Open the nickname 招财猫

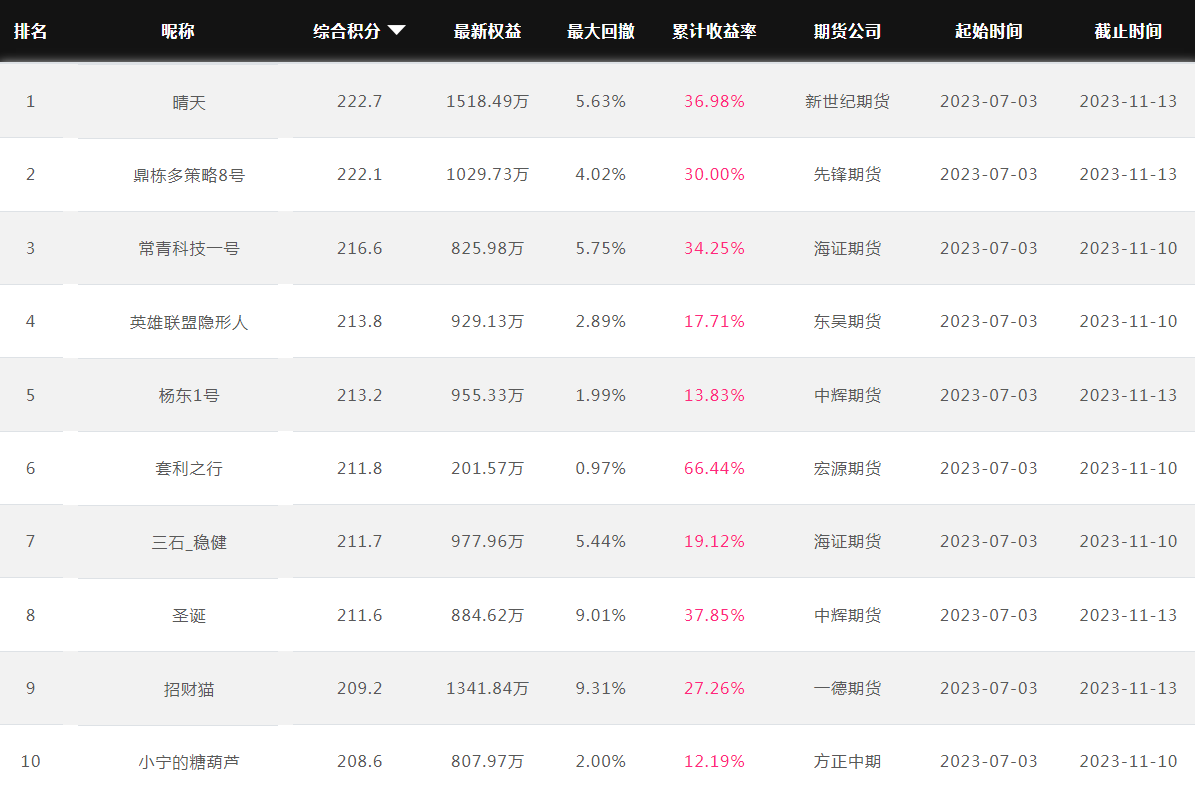tap(189, 689)
